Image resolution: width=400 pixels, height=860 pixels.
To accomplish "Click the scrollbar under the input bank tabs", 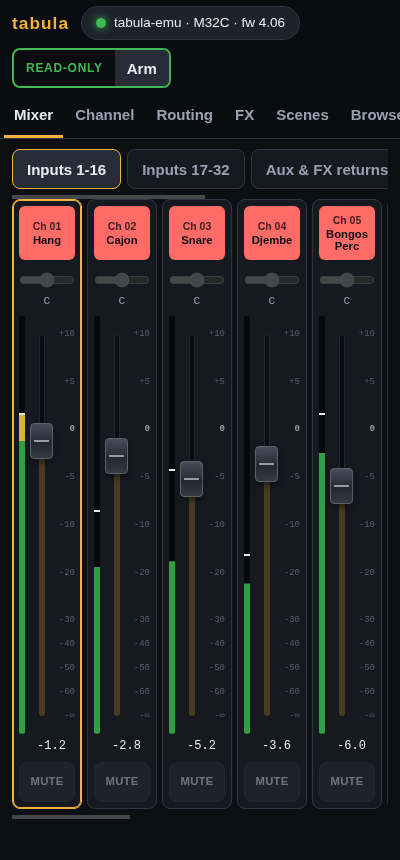I will (108, 197).
